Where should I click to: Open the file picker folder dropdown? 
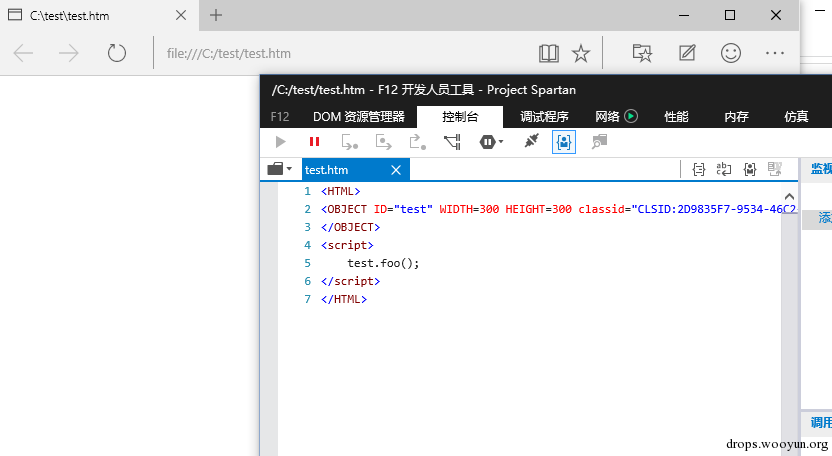point(280,169)
